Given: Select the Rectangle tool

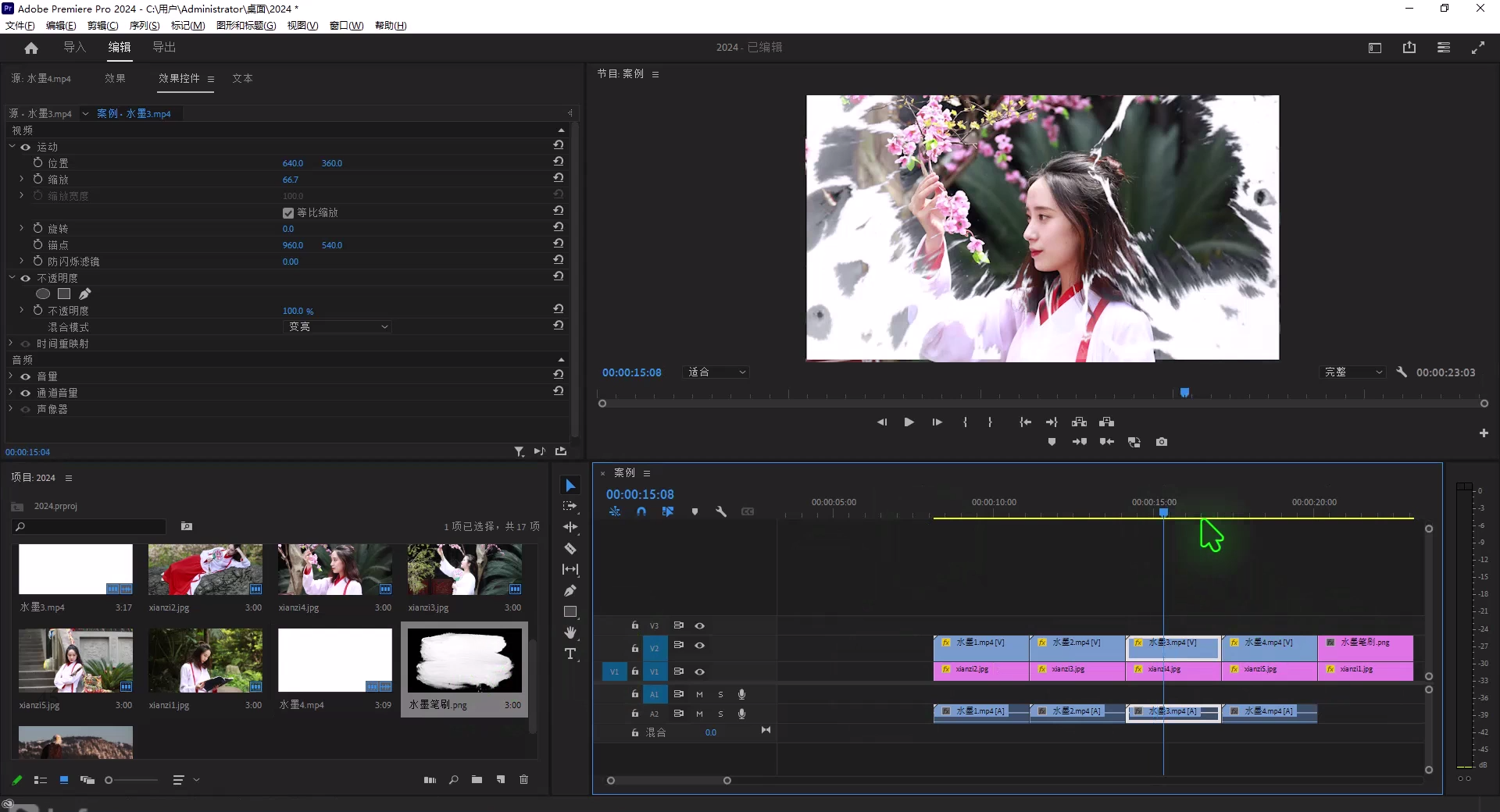Looking at the screenshot, I should click(570, 612).
